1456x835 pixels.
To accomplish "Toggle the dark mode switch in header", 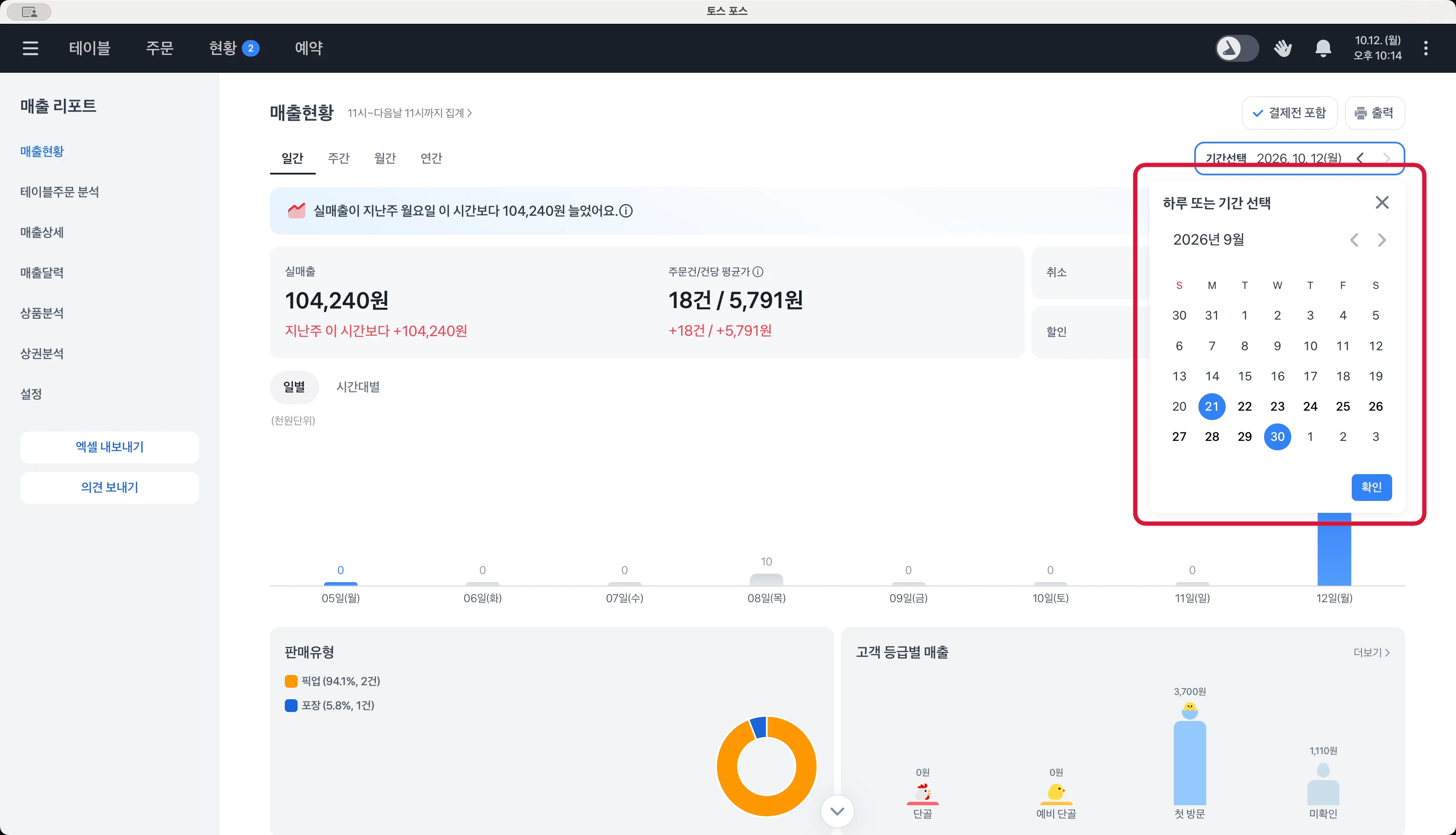I will (1237, 48).
